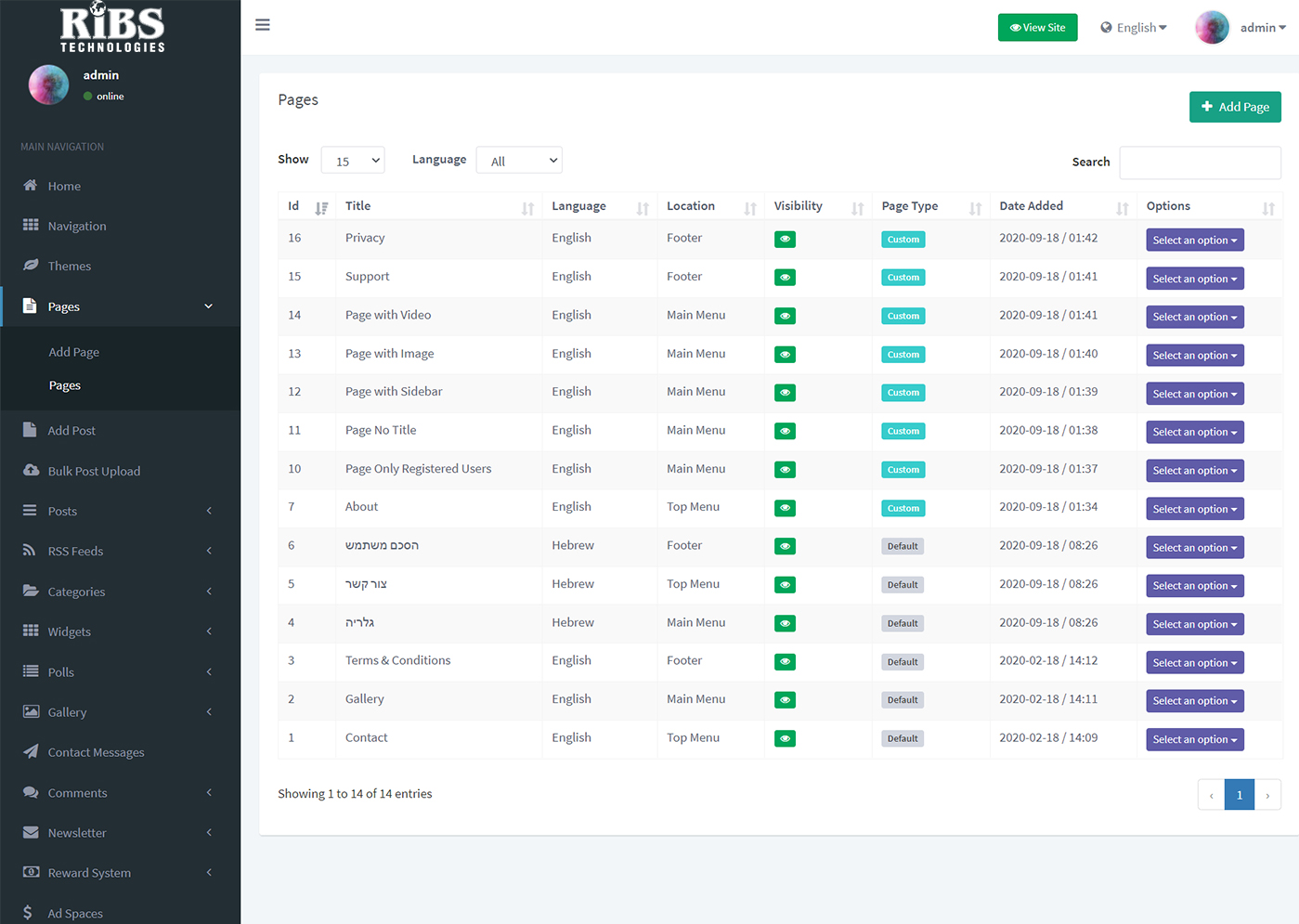
Task: Click the Home icon in sidebar
Action: tap(31, 186)
